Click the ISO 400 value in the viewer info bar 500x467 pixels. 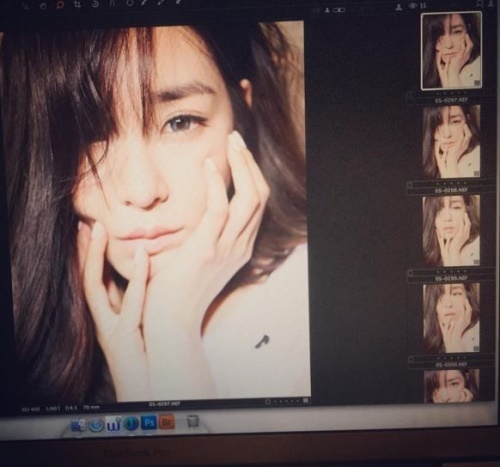31,410
